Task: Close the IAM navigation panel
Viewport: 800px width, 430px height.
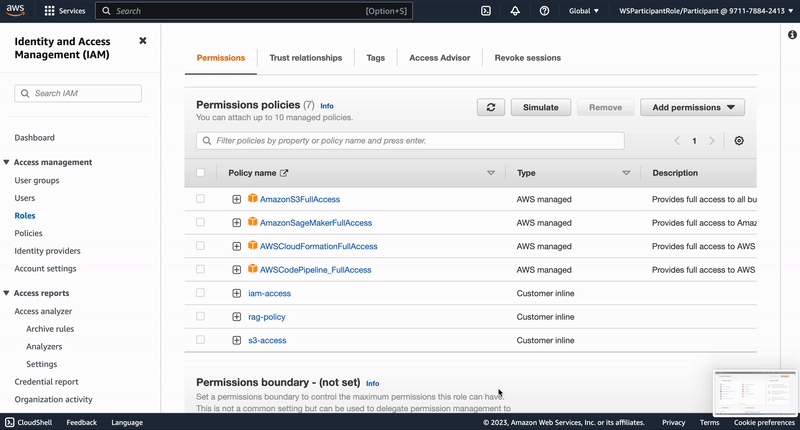Action: 143,41
